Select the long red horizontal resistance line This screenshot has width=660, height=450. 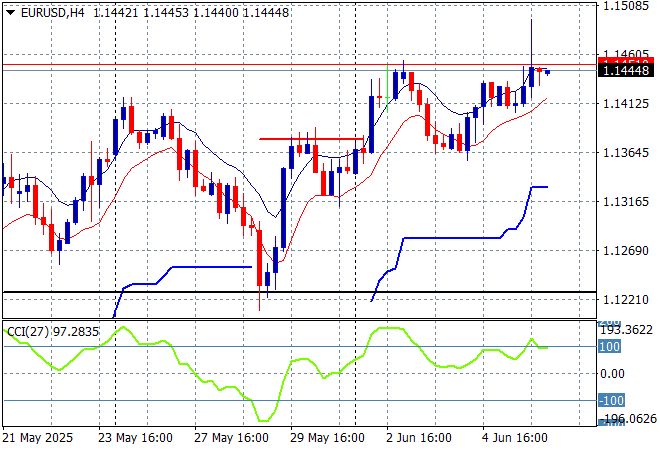click(x=300, y=64)
